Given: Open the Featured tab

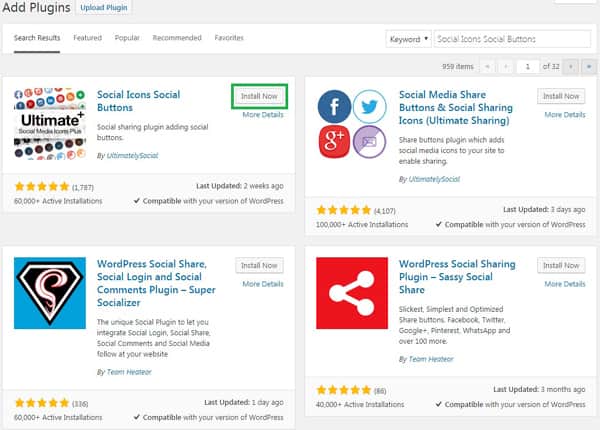Looking at the screenshot, I should (88, 38).
